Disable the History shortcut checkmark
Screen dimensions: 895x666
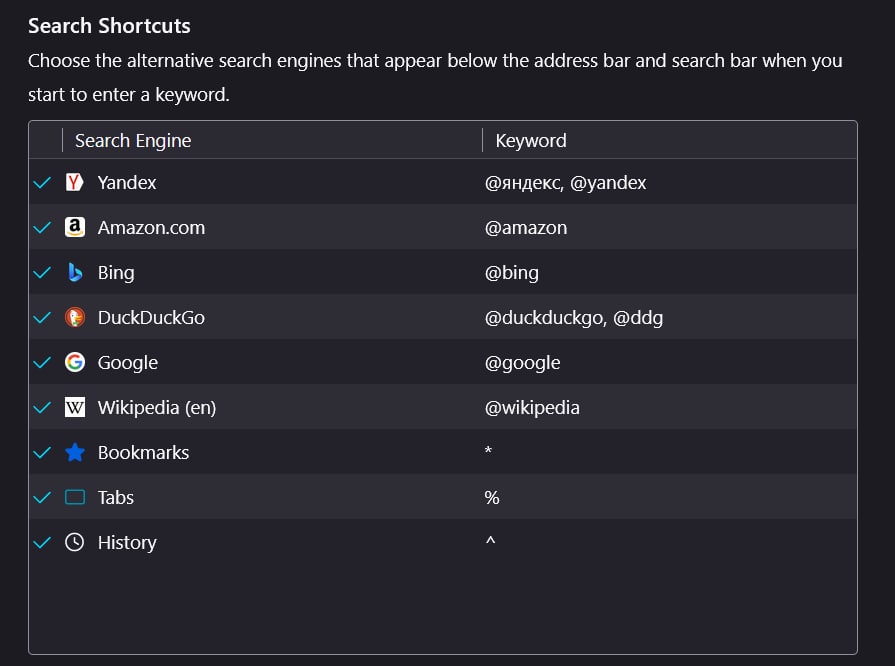pos(42,543)
